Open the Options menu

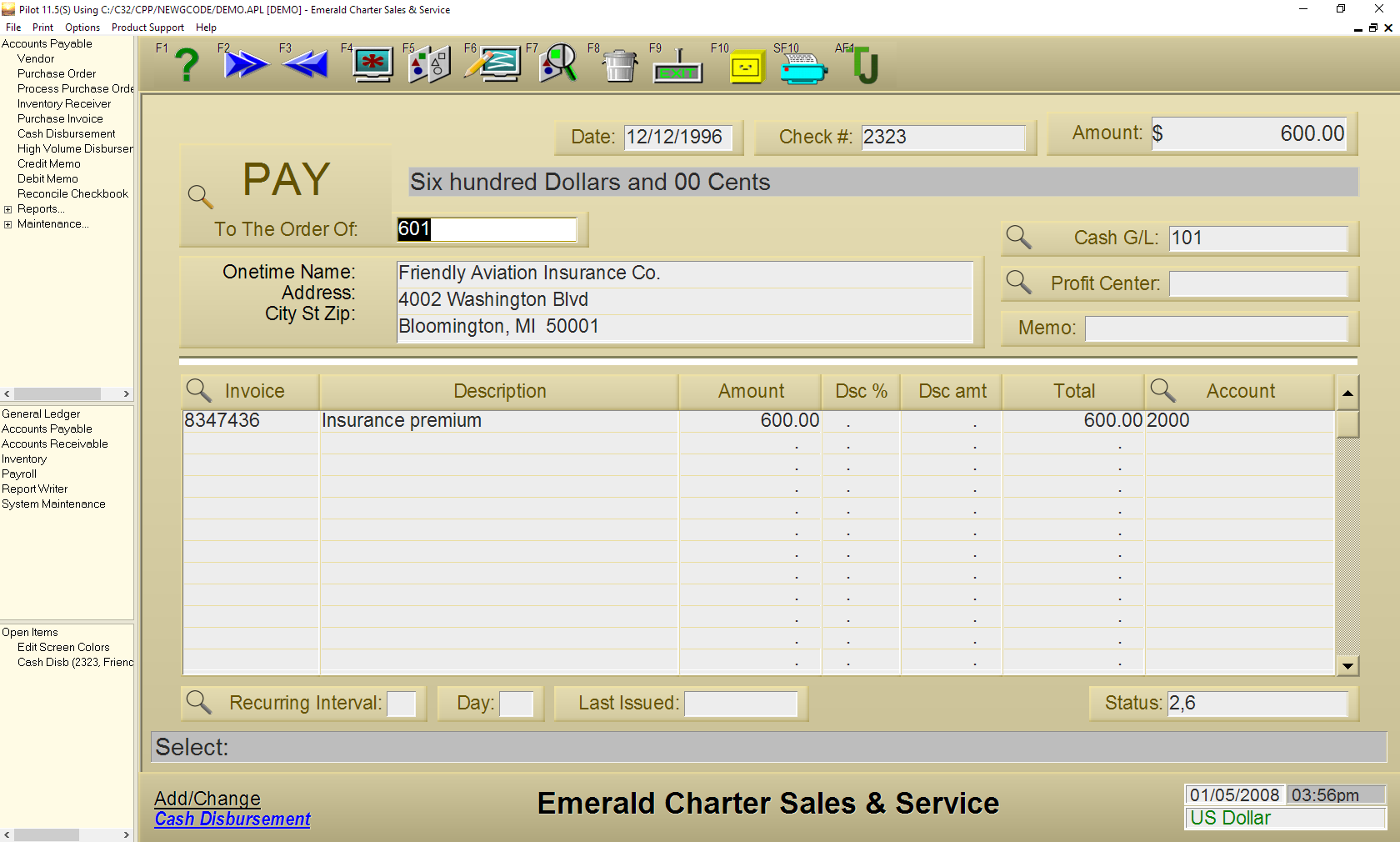[82, 28]
